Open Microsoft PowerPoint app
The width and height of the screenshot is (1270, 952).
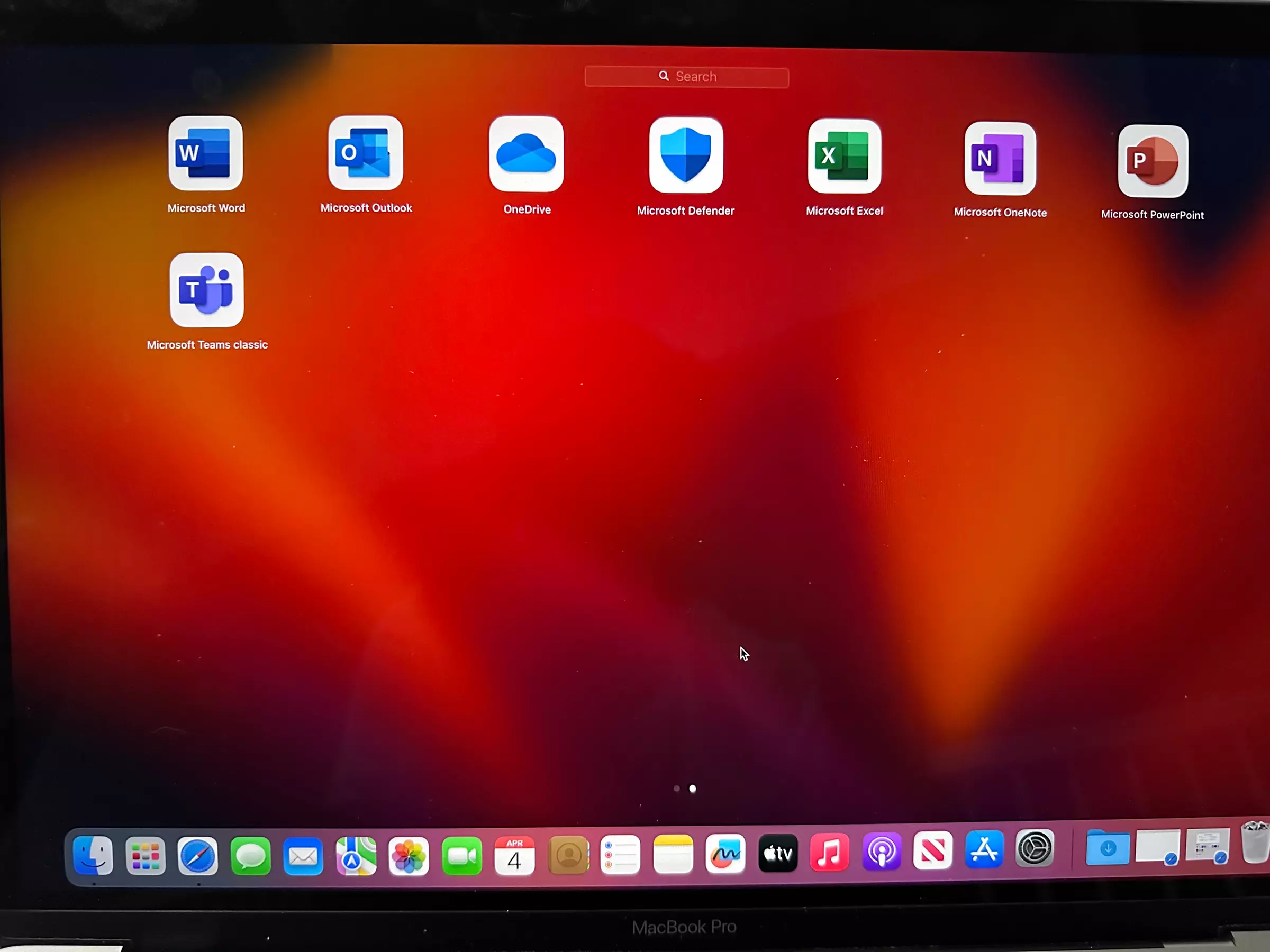1153,161
